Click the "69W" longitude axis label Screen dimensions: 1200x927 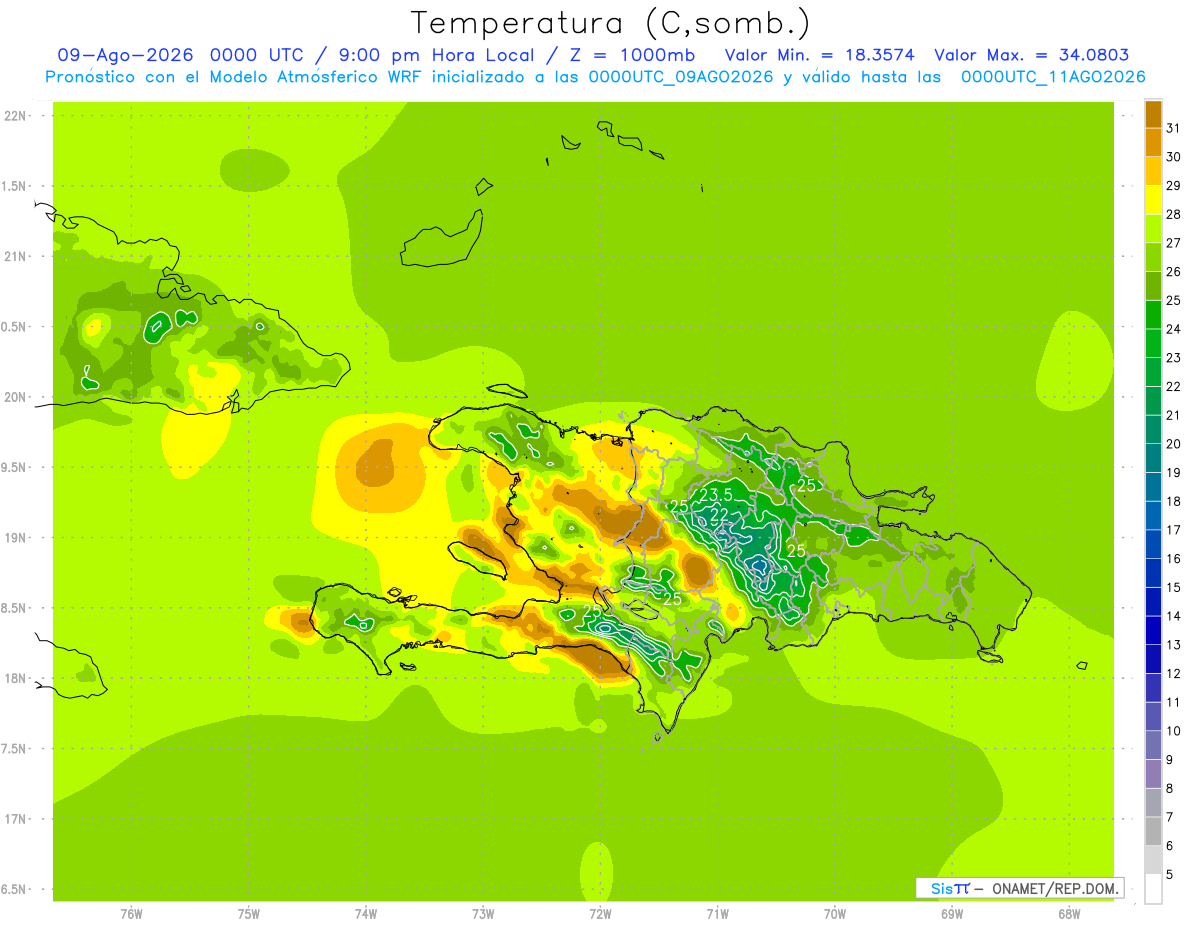[952, 914]
